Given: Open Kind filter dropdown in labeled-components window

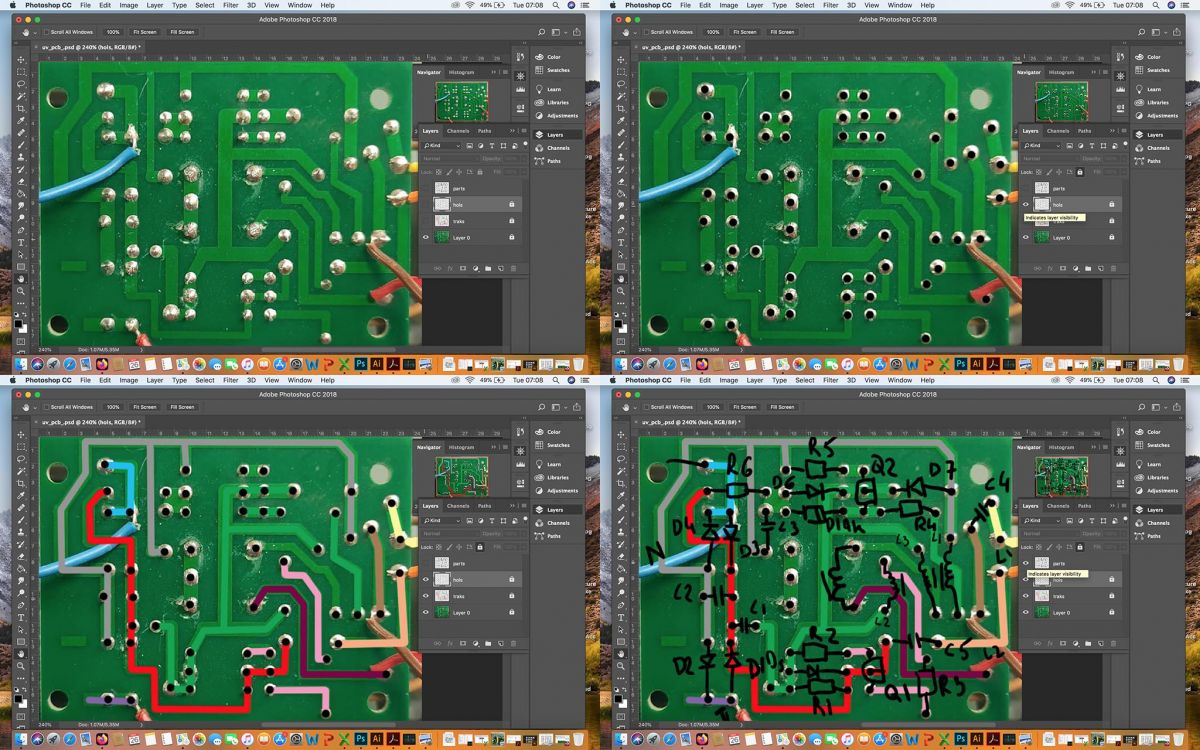Looking at the screenshot, I should click(1041, 520).
